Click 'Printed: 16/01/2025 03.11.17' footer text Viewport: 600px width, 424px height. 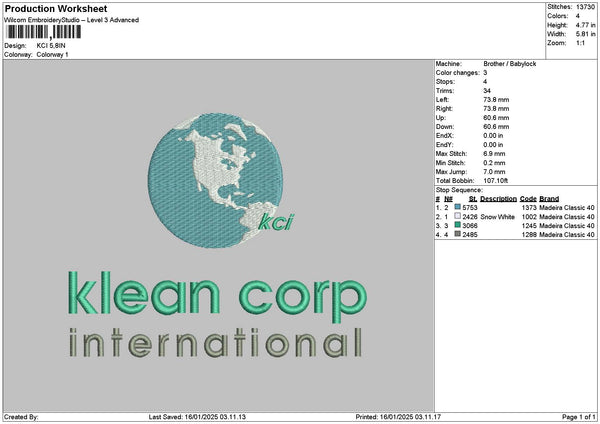(x=398, y=417)
